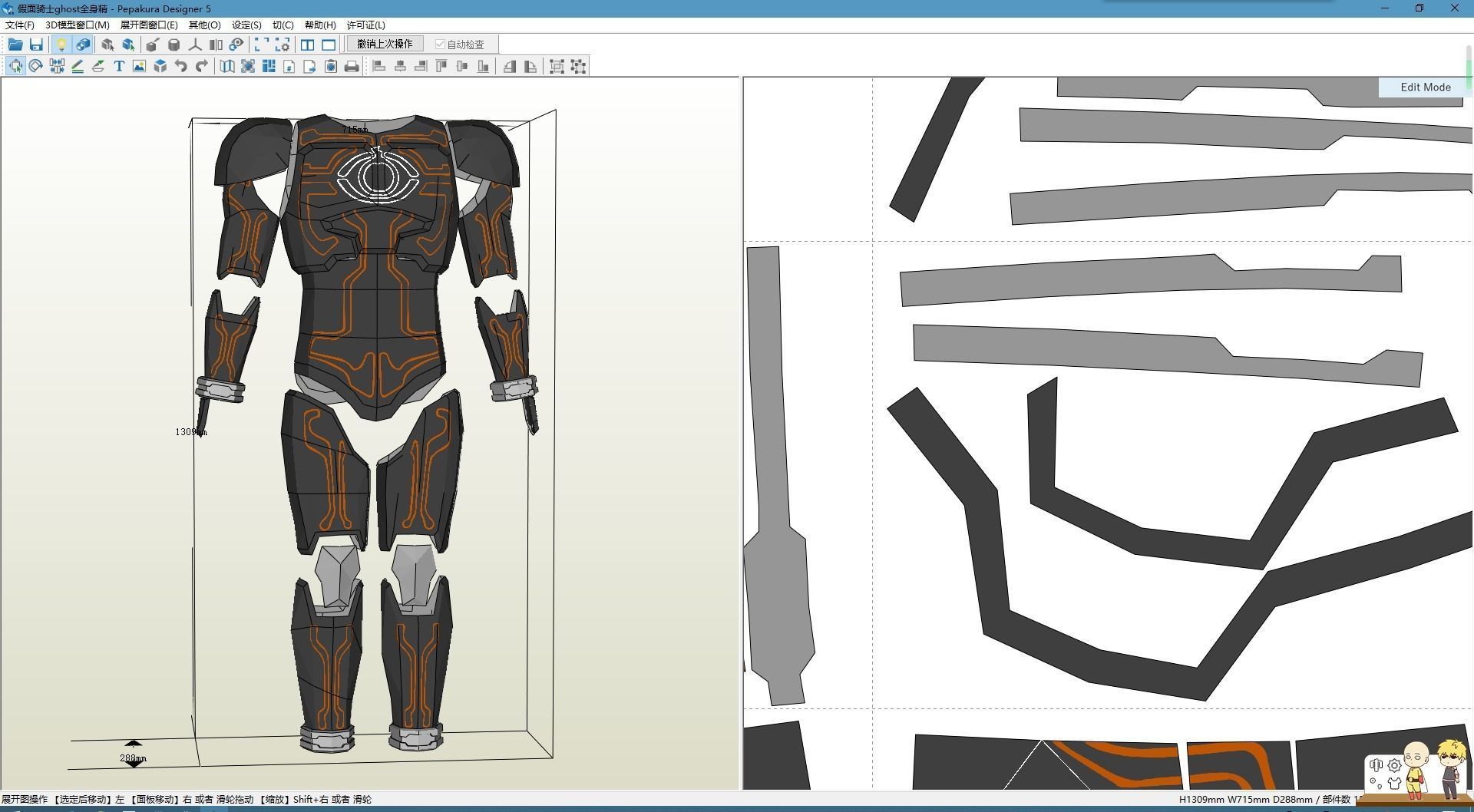Click the punctuation dots icon in the input widget
The image size is (1474, 812).
click(x=1376, y=784)
